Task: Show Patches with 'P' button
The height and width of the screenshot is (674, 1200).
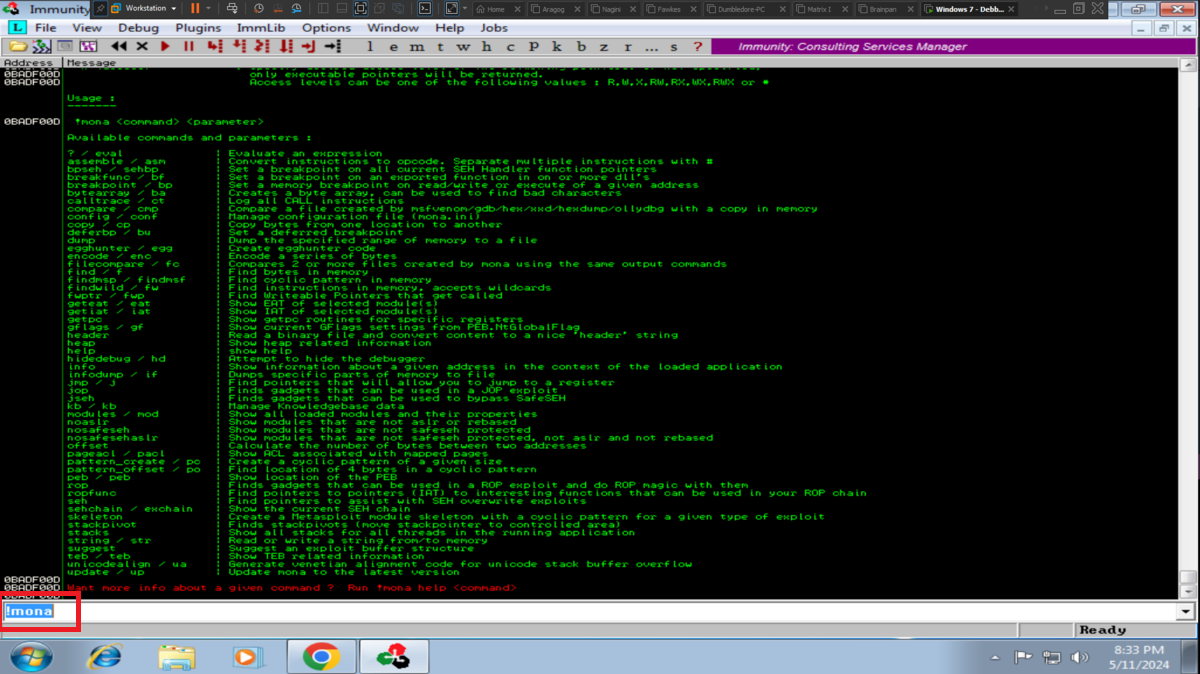Action: tap(534, 46)
